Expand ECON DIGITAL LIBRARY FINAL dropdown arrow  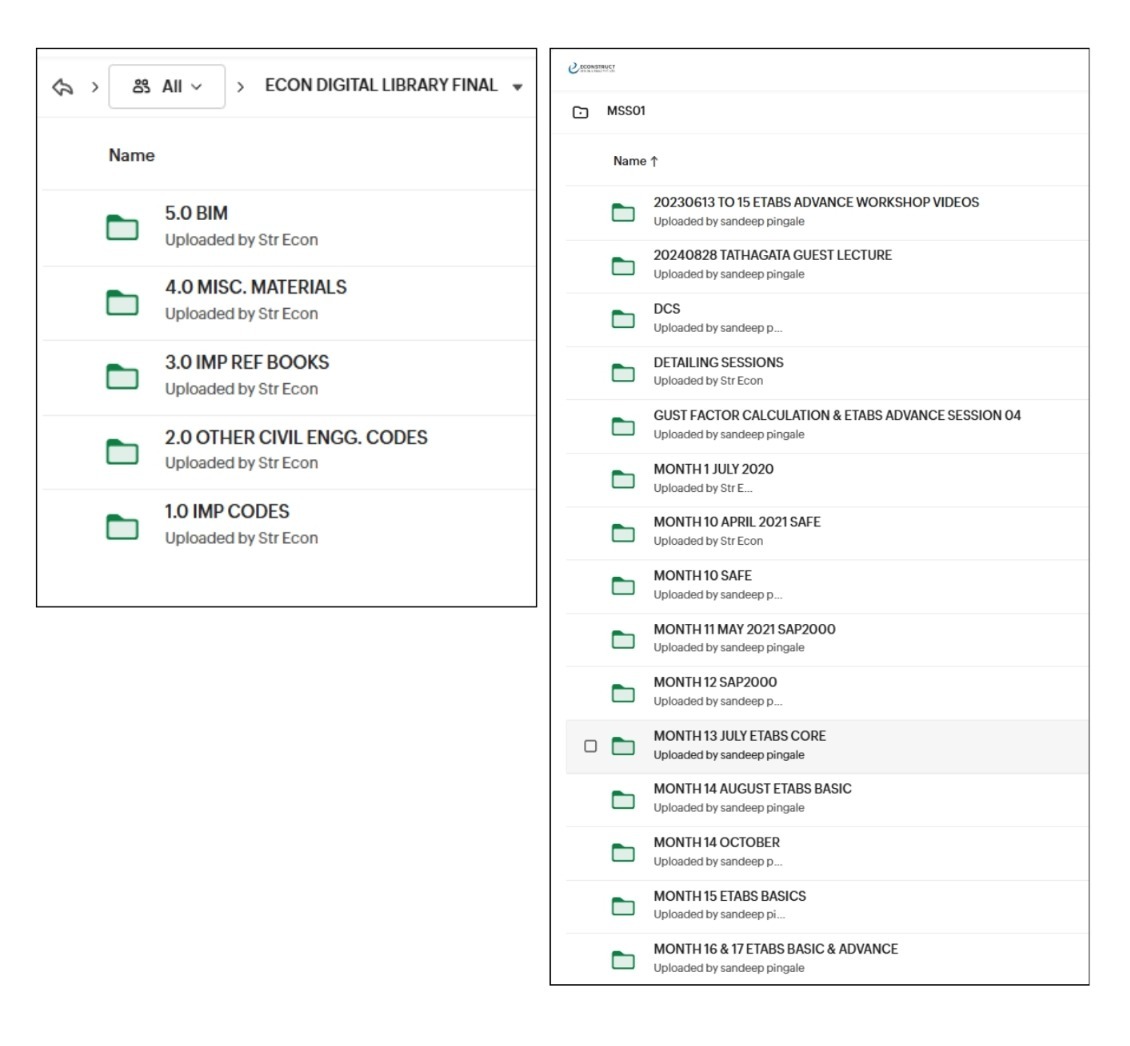point(517,87)
